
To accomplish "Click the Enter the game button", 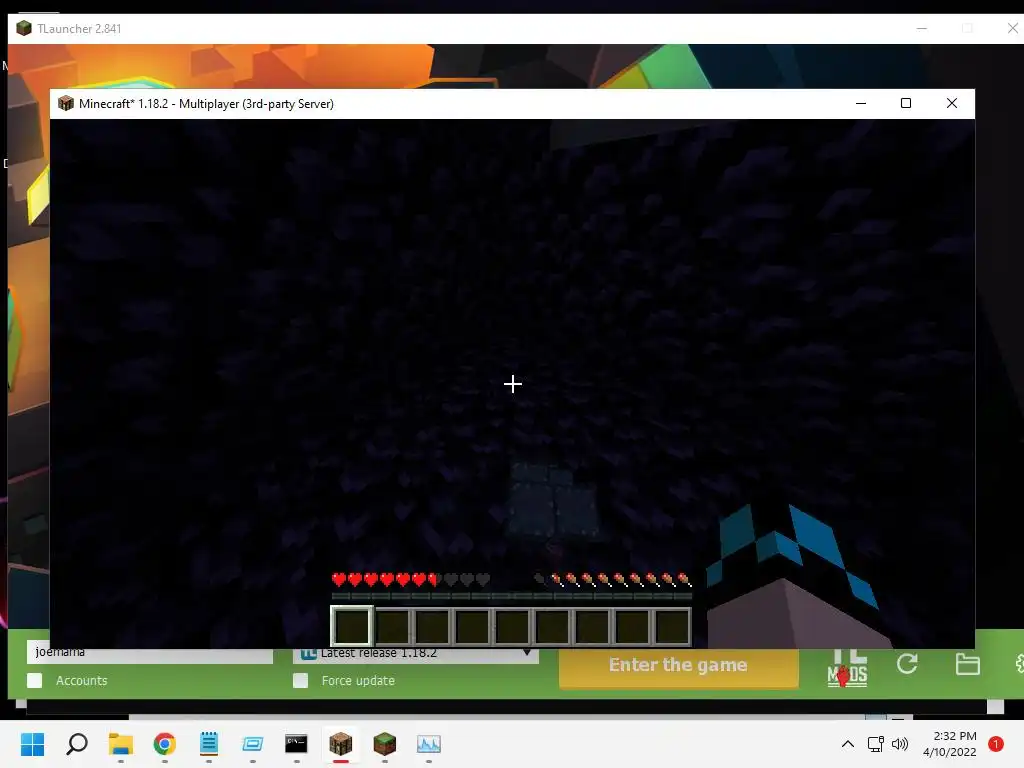I will (679, 667).
